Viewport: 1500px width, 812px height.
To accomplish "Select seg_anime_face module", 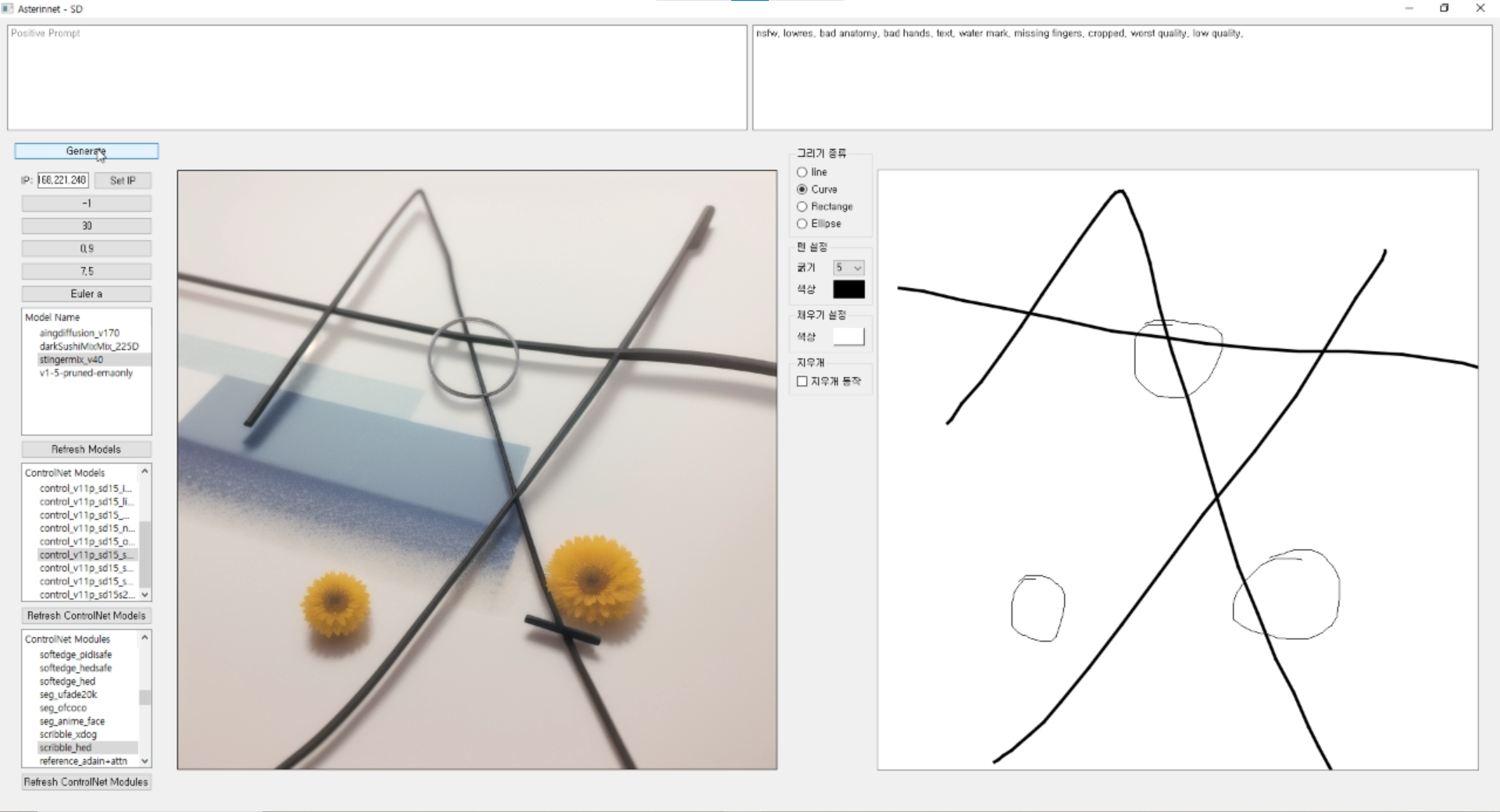I will click(x=72, y=721).
